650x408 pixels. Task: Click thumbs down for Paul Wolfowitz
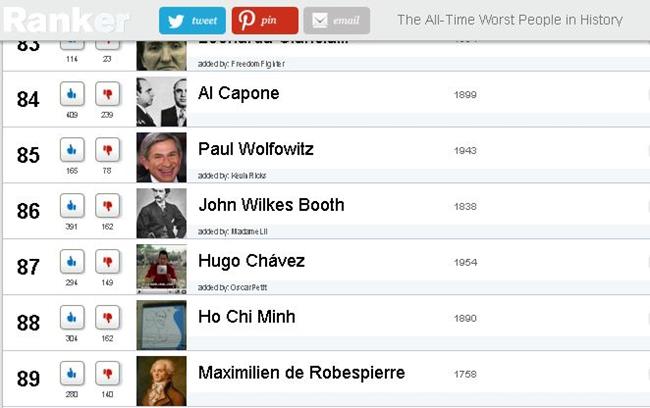(x=108, y=150)
